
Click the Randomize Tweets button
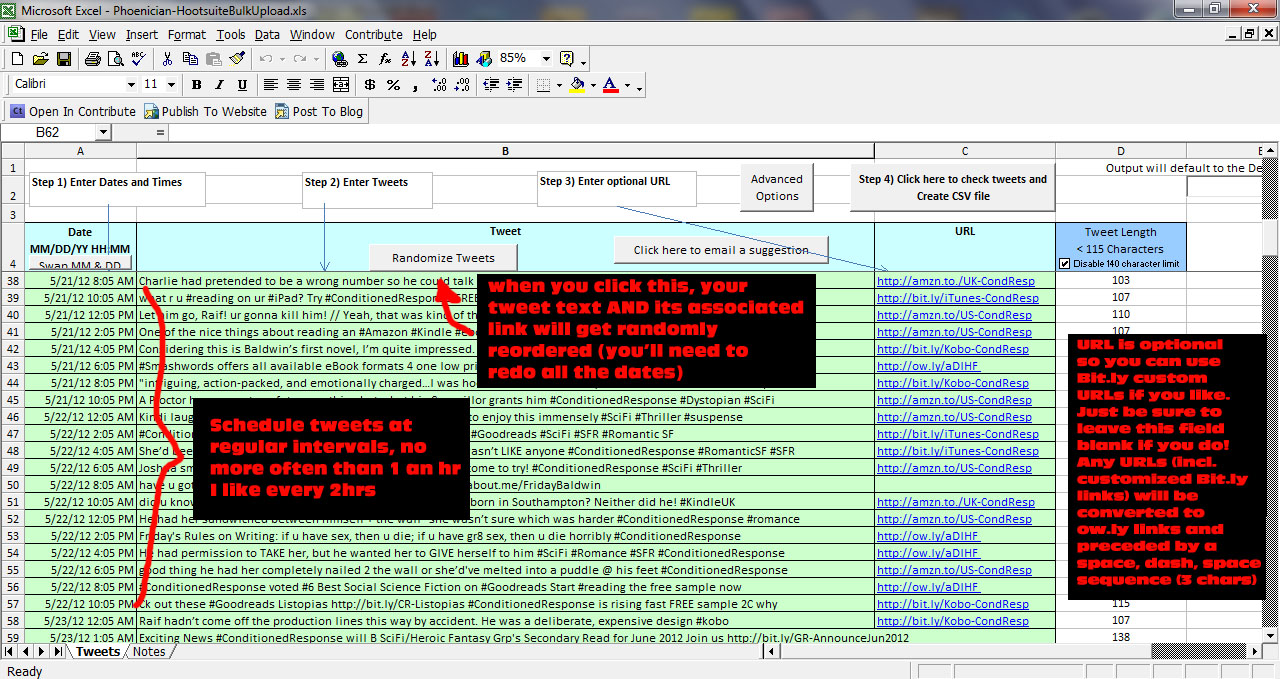[443, 258]
